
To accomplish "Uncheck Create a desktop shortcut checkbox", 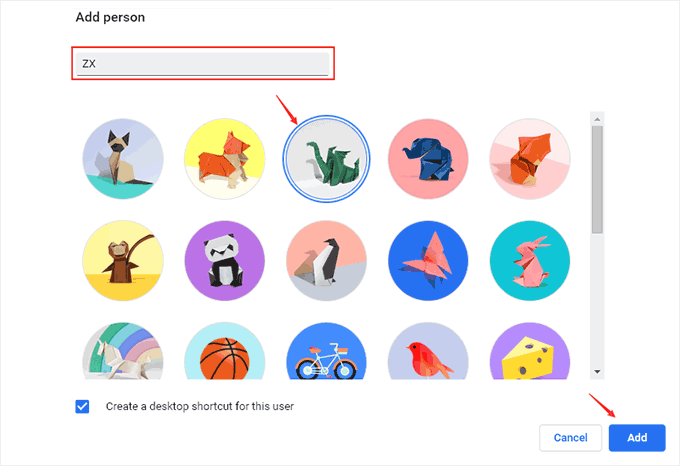I will pyautogui.click(x=83, y=407).
